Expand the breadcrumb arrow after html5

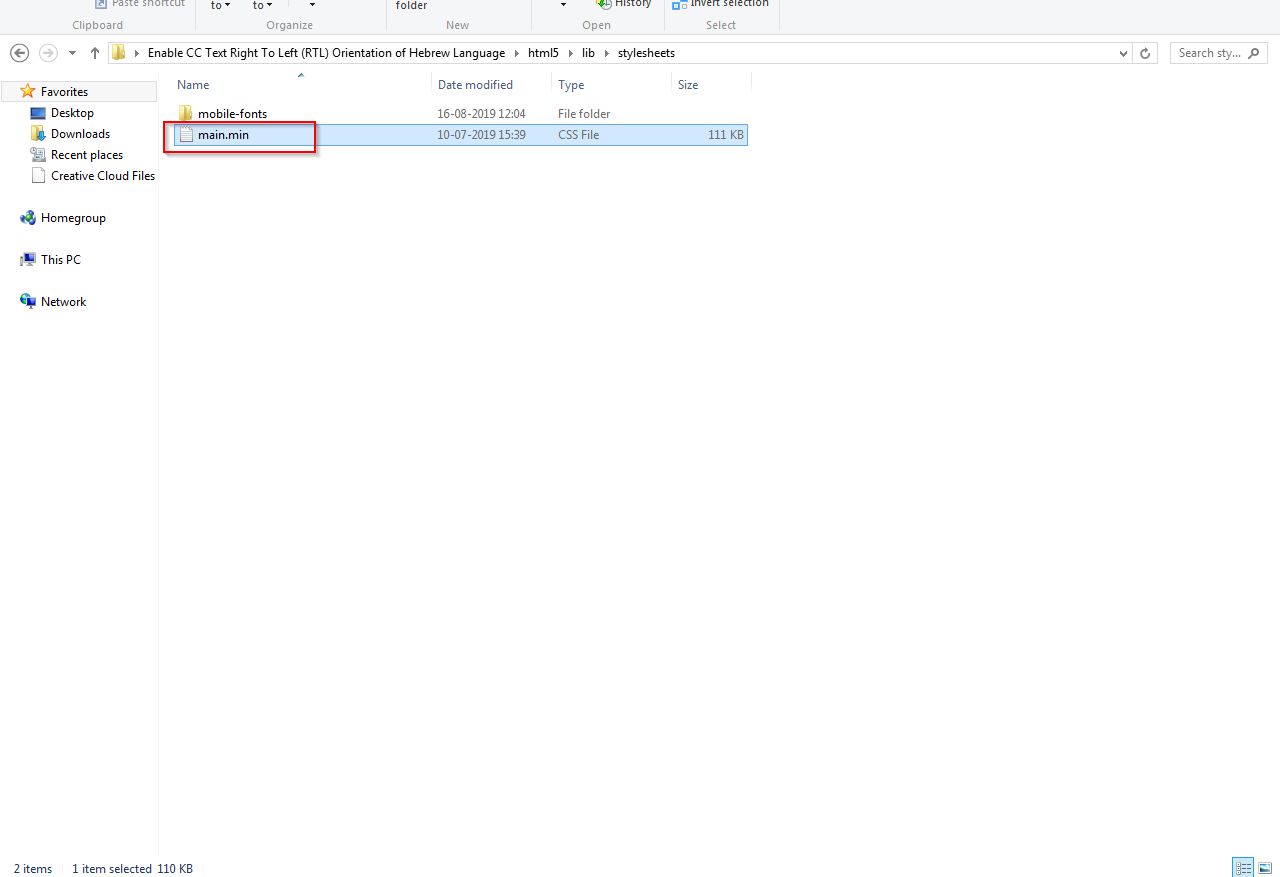570,53
